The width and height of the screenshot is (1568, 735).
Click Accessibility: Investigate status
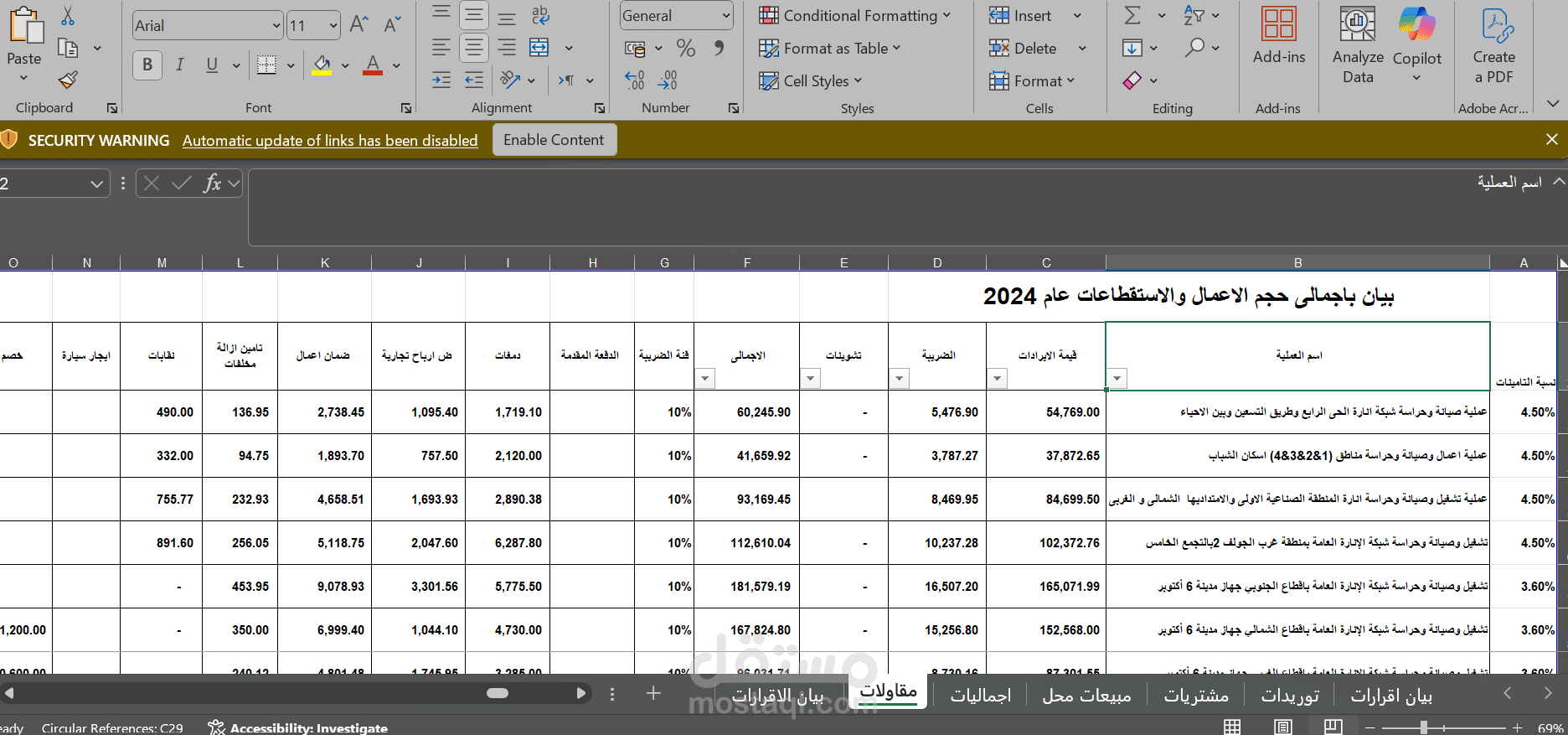pos(298,727)
